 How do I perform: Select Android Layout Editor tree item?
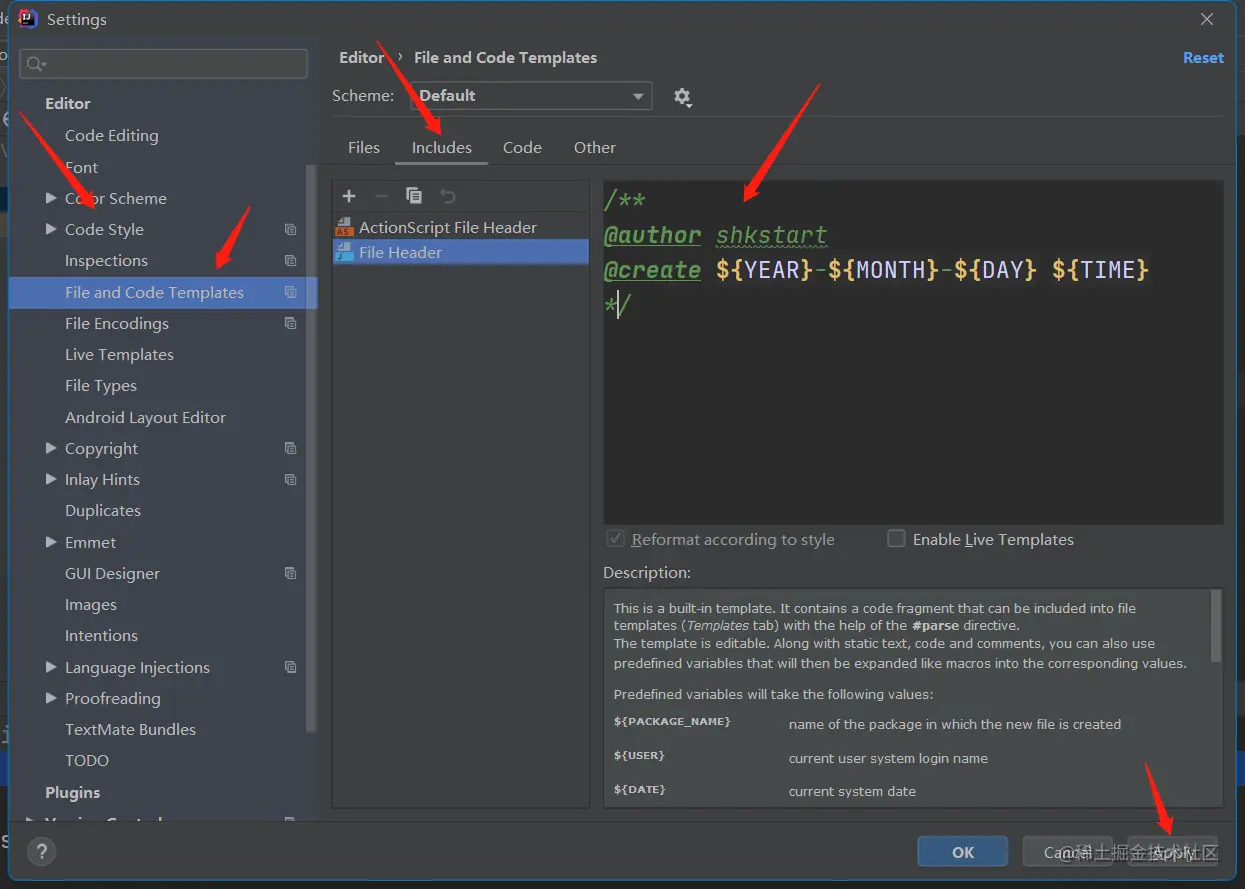click(x=145, y=417)
